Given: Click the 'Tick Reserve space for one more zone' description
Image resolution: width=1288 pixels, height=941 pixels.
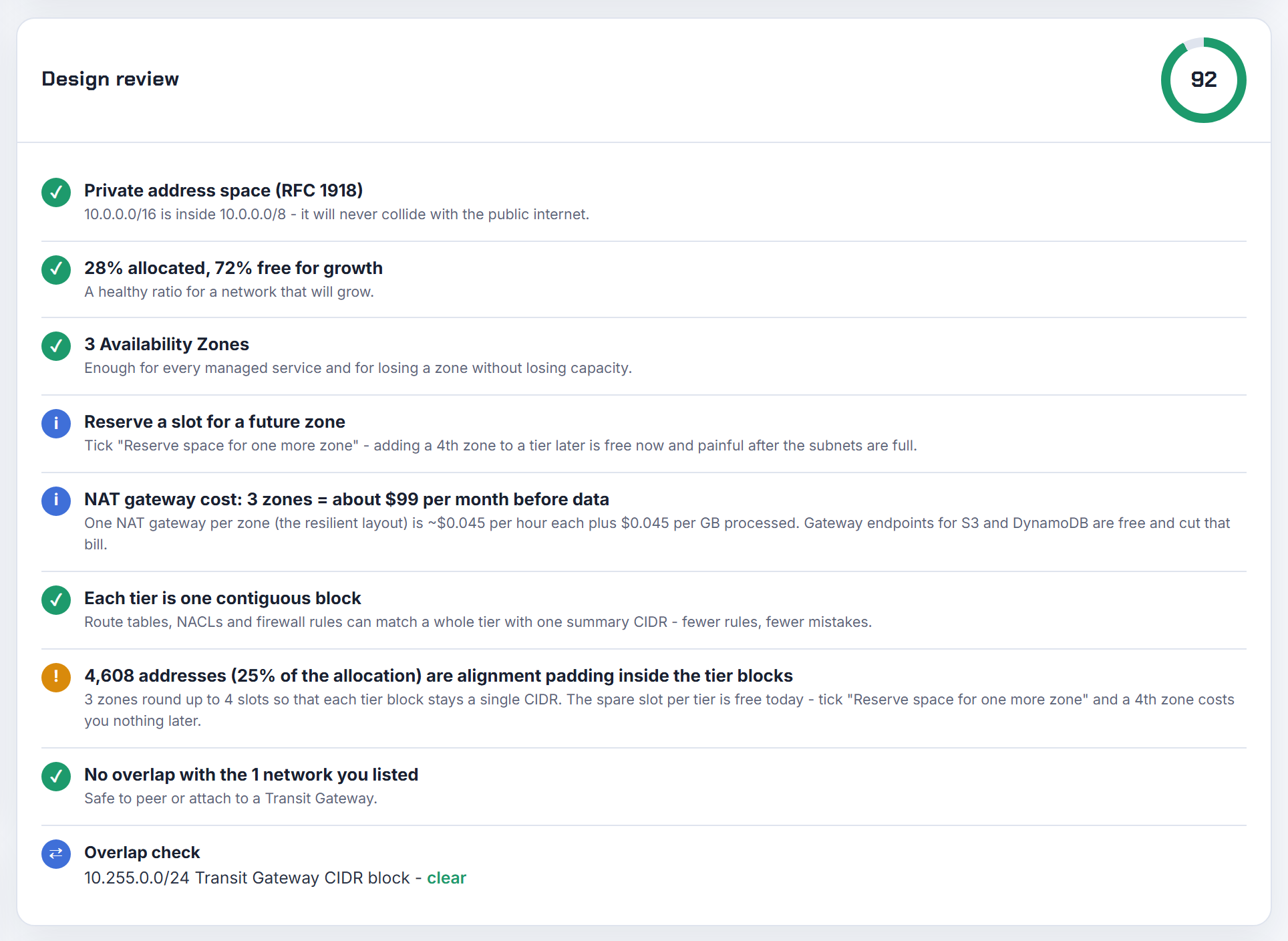Looking at the screenshot, I should coord(500,446).
